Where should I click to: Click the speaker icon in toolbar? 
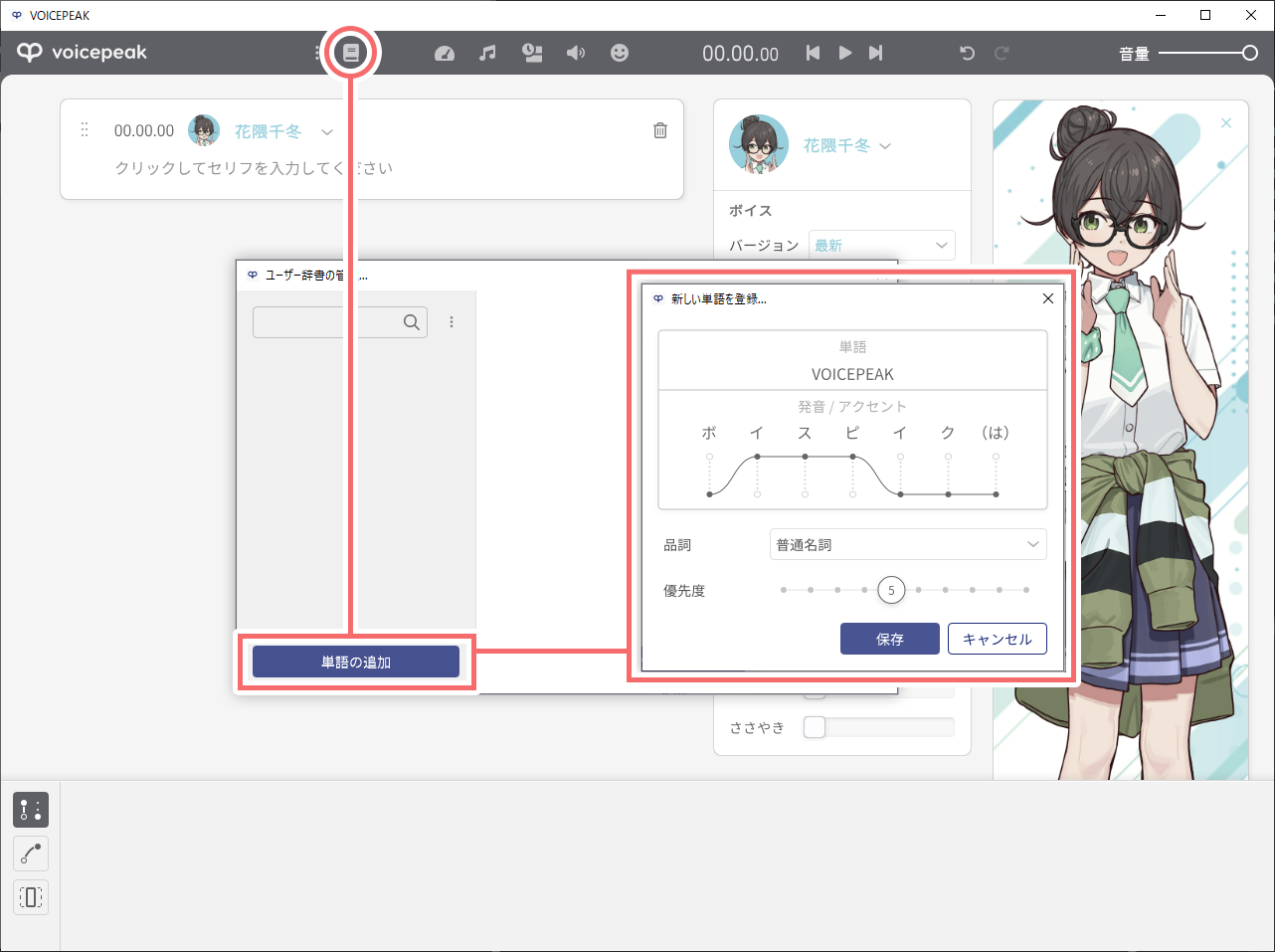point(576,53)
